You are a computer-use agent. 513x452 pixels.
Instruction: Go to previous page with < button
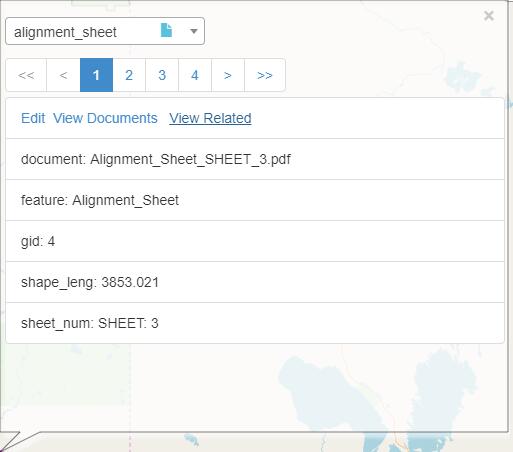tap(63, 75)
